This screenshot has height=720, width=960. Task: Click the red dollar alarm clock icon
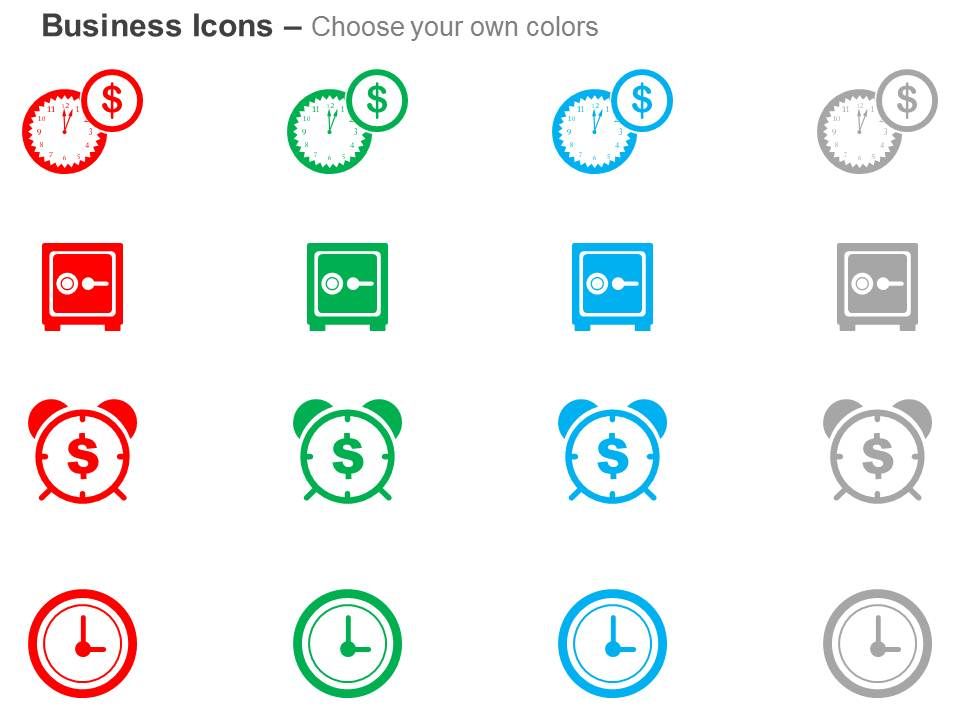click(x=83, y=451)
